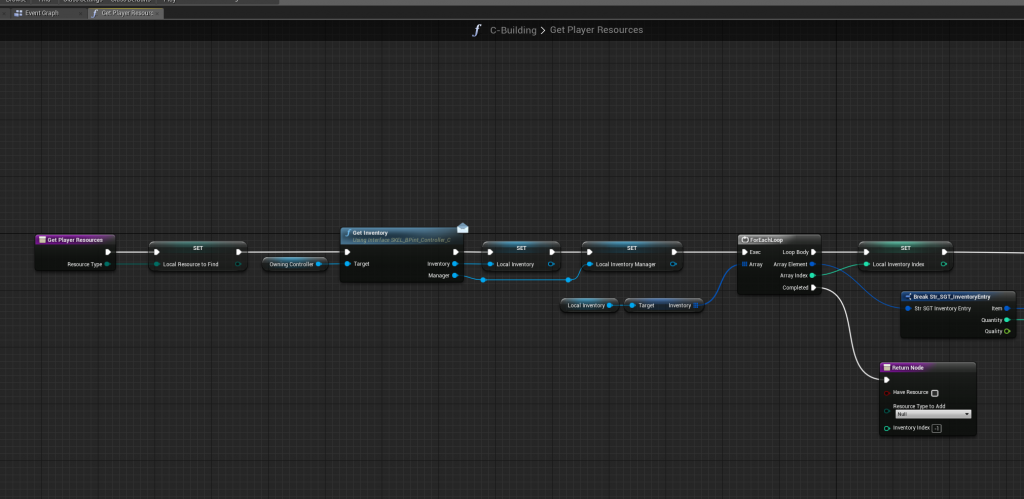The image size is (1024, 499).
Task: Click the Completed exec pin
Action: click(x=813, y=287)
